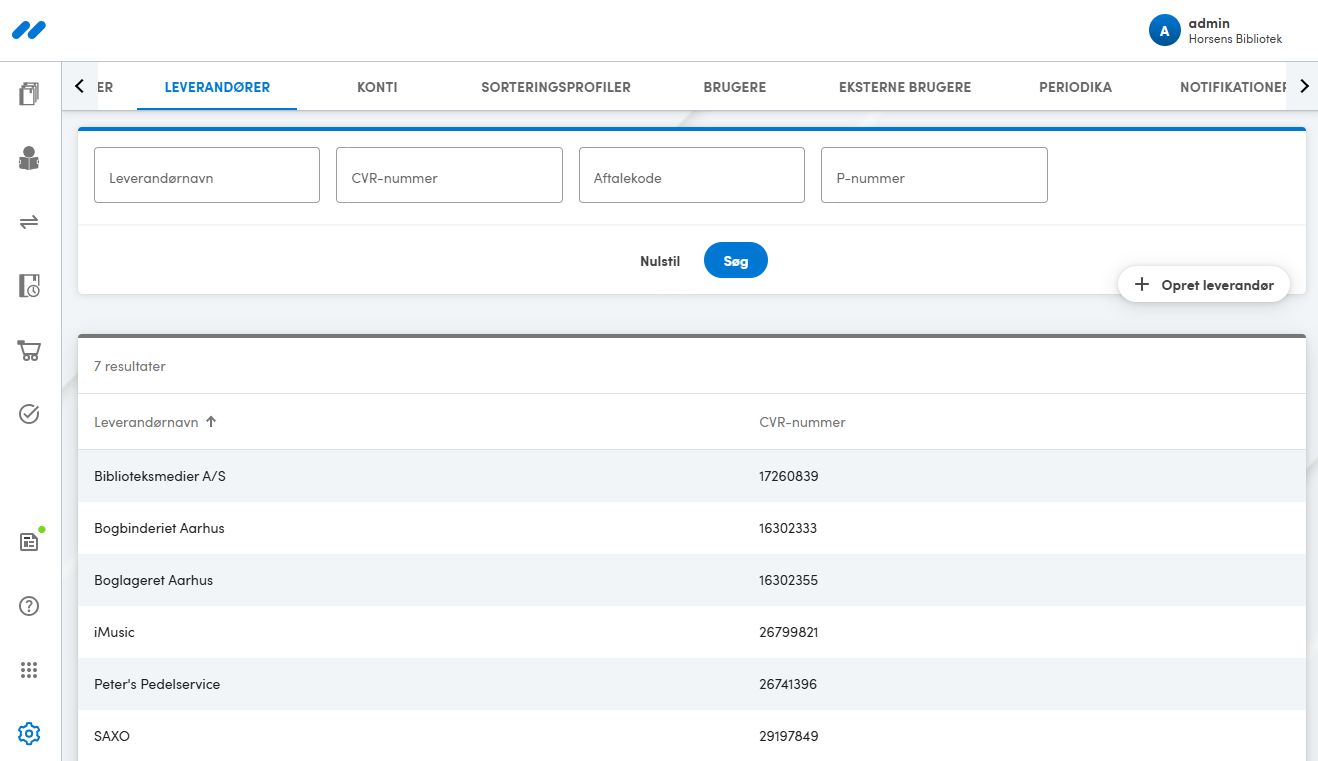Select the Peter's Pedelservice row
This screenshot has height=761, width=1318.
click(692, 684)
